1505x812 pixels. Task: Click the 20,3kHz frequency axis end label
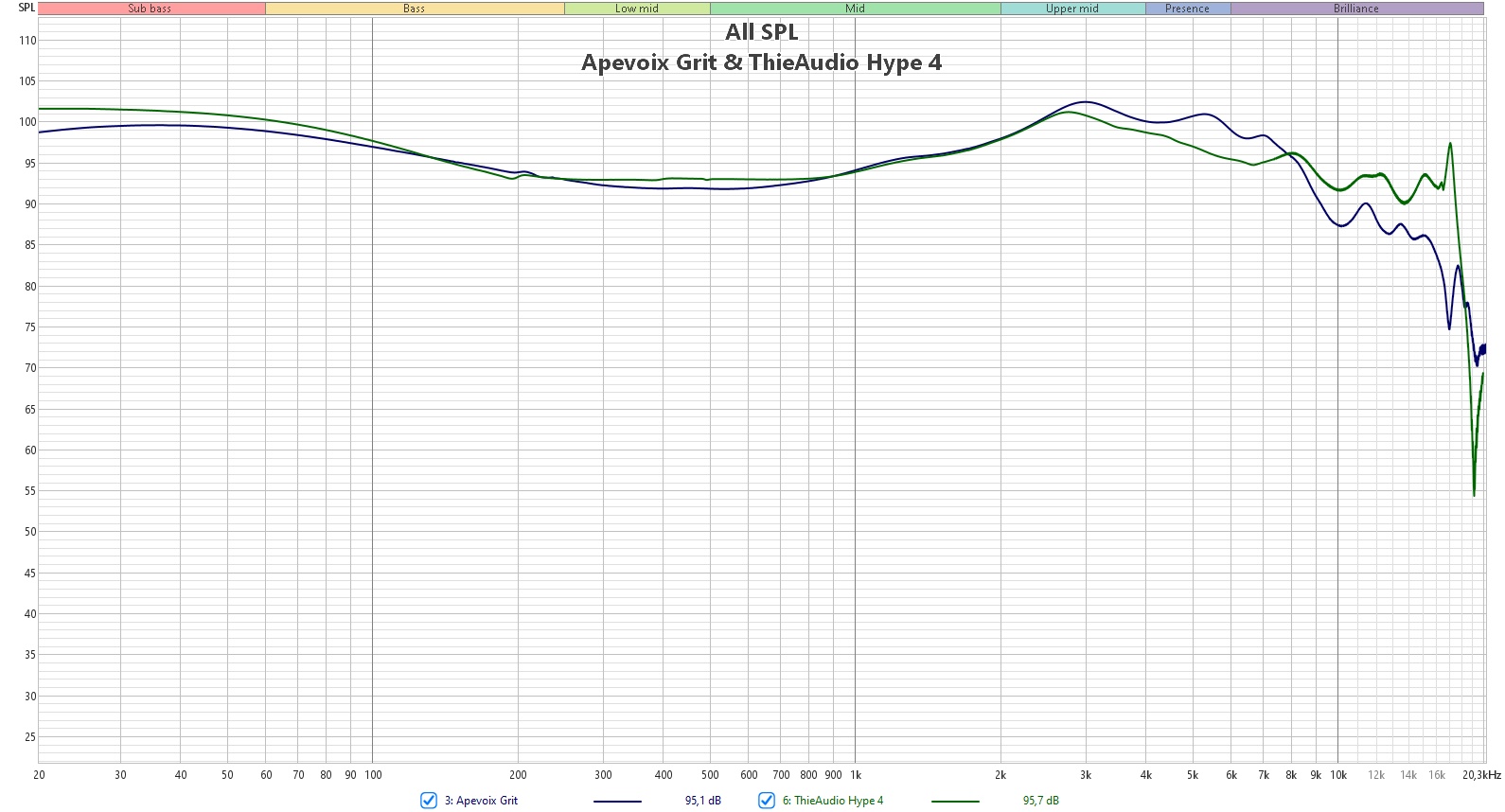tap(1481, 775)
